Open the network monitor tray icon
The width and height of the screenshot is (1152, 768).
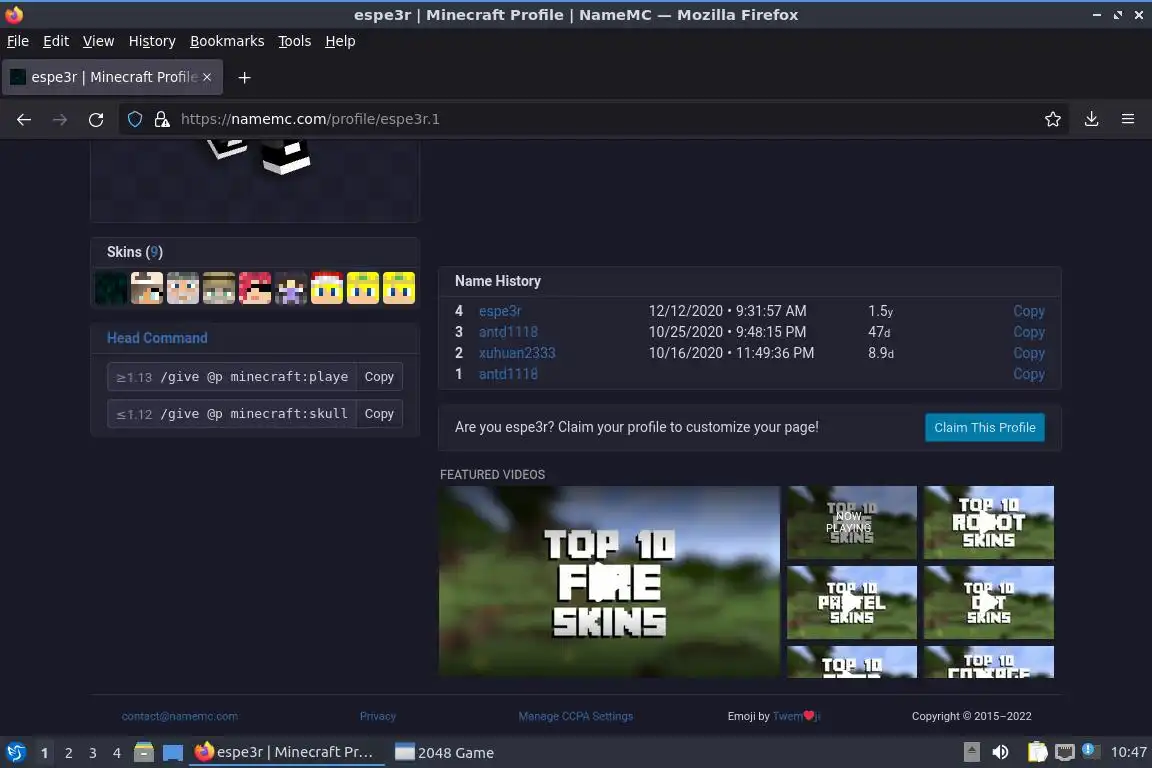pyautogui.click(x=1065, y=753)
